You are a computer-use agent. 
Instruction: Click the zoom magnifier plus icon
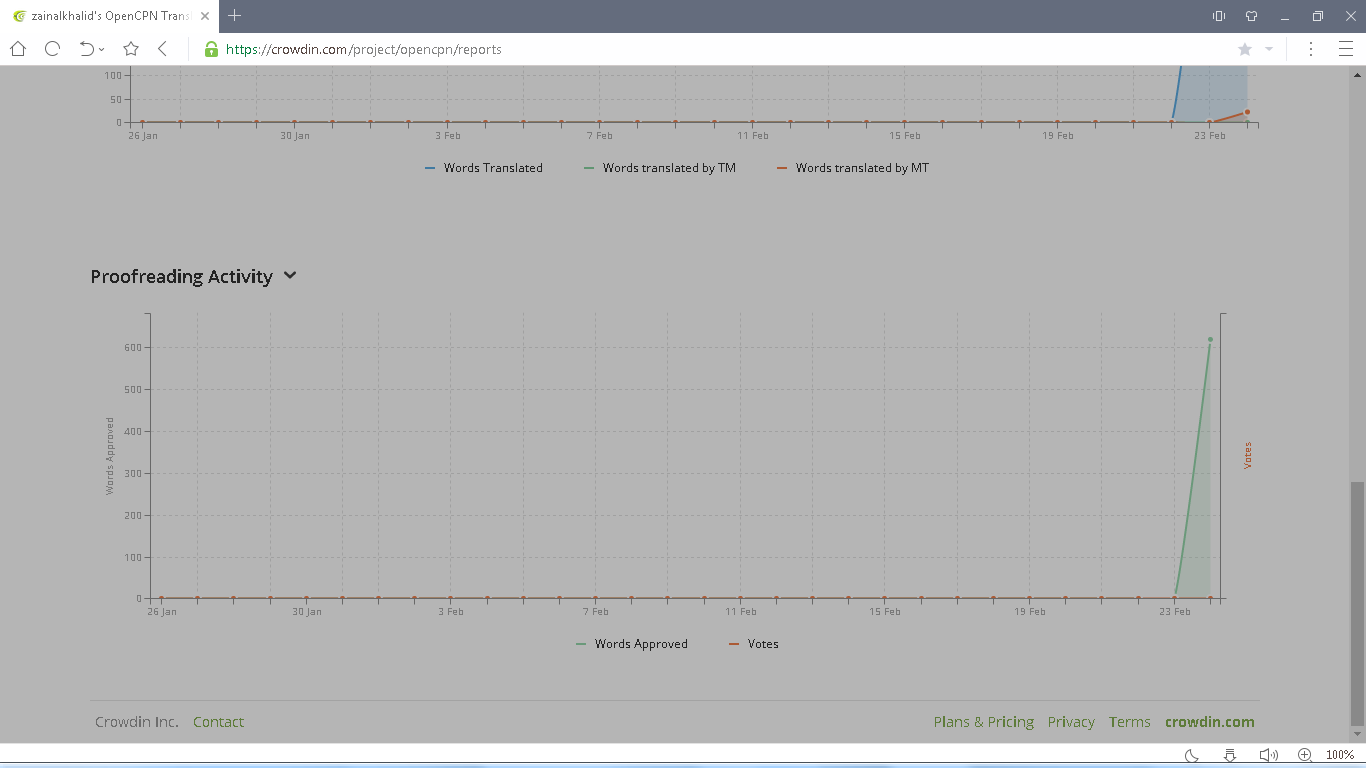coord(1305,755)
